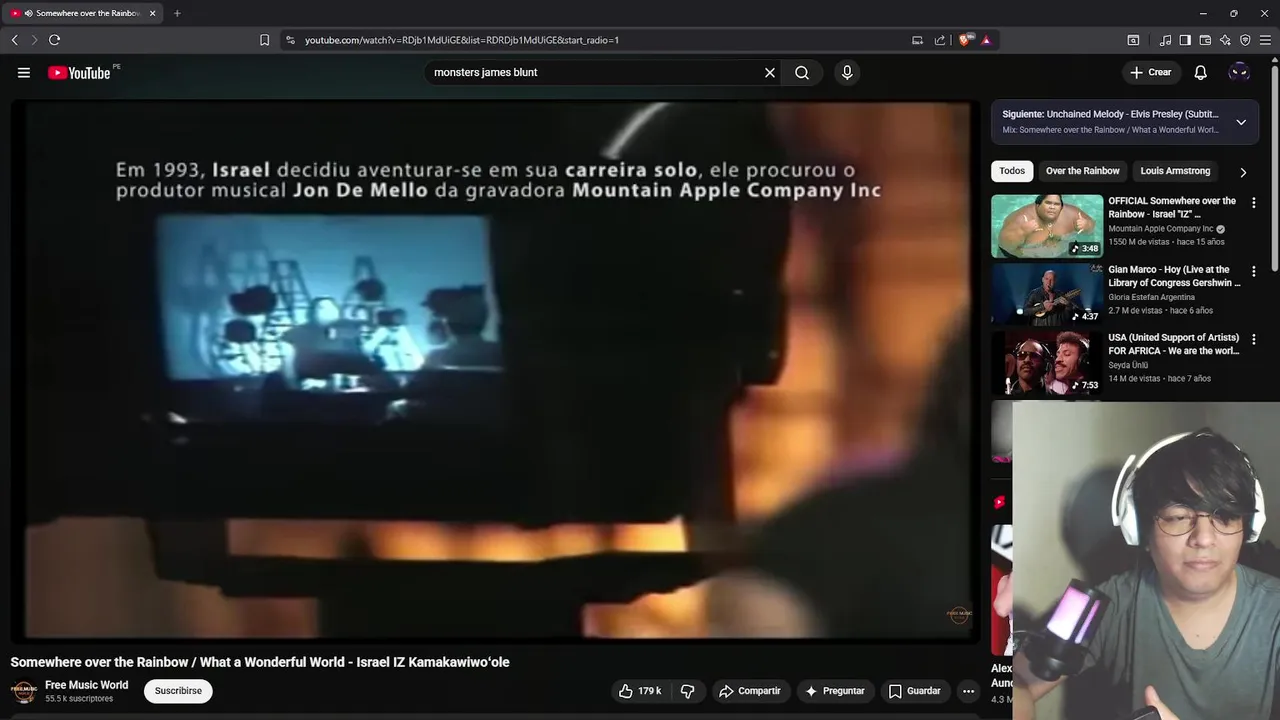Expand the Siguiente mix playlist panel
Image resolution: width=1280 pixels, height=720 pixels.
coord(1241,122)
